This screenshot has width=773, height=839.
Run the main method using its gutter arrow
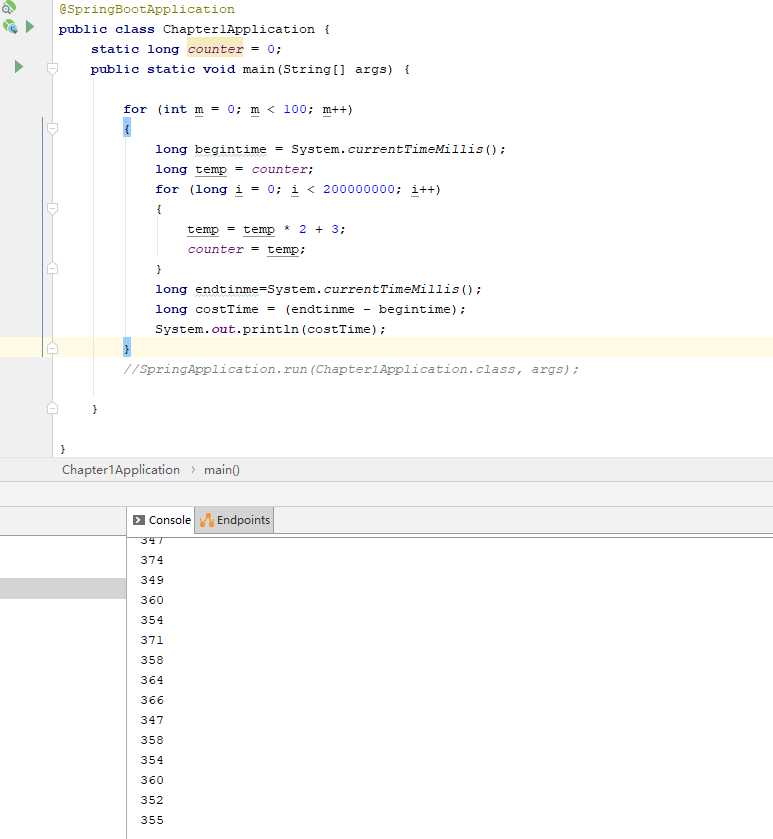(x=19, y=67)
